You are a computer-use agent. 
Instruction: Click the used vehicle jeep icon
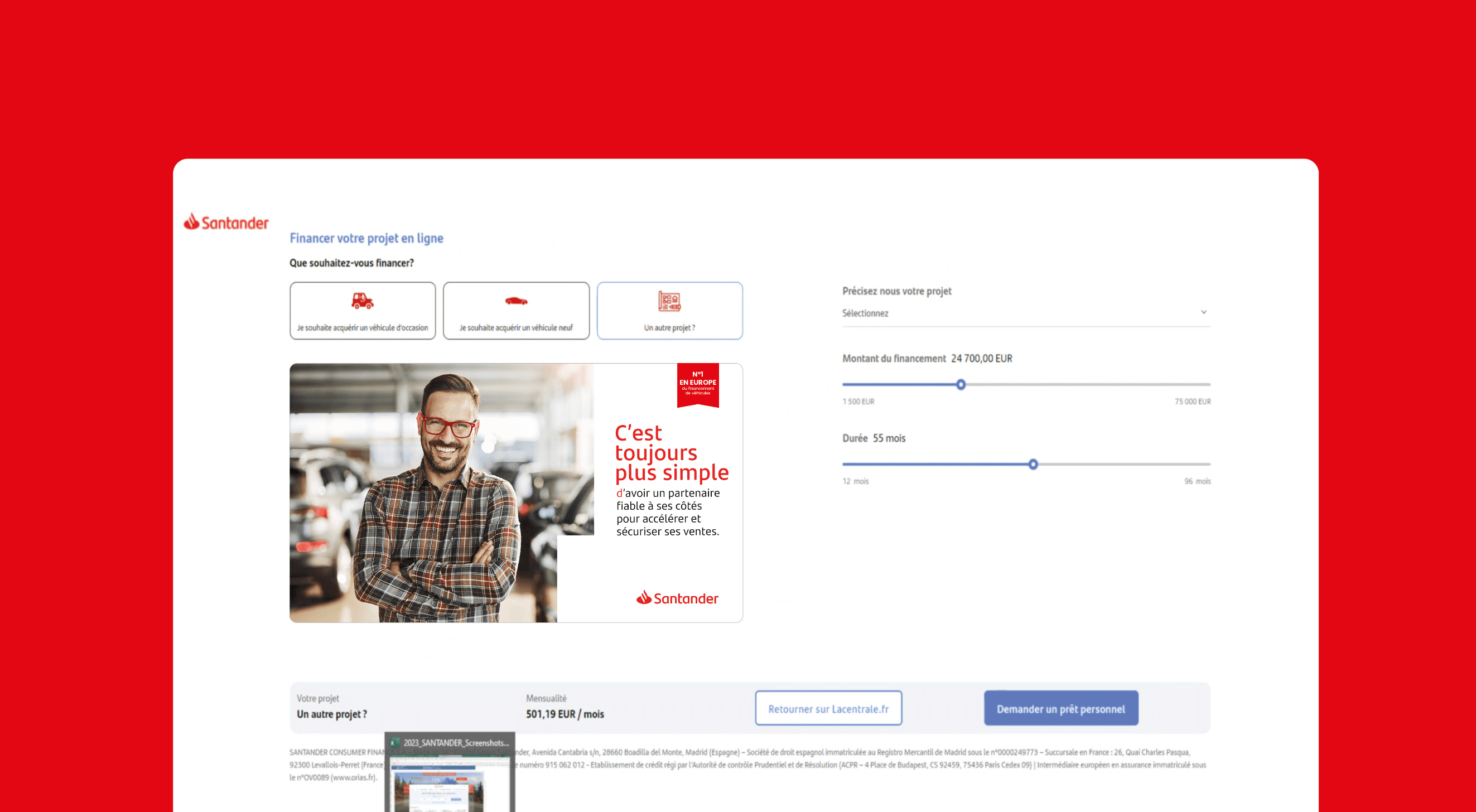(362, 300)
